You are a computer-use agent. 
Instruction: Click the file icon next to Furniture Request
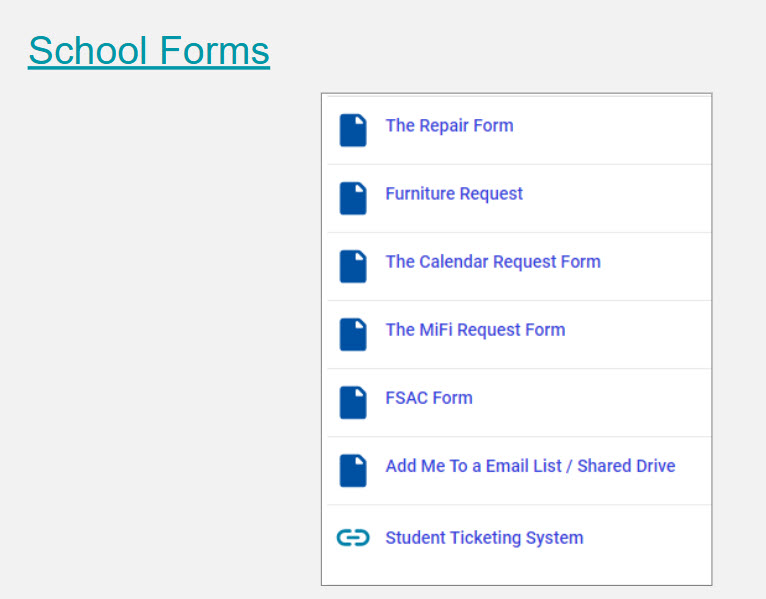[352, 198]
